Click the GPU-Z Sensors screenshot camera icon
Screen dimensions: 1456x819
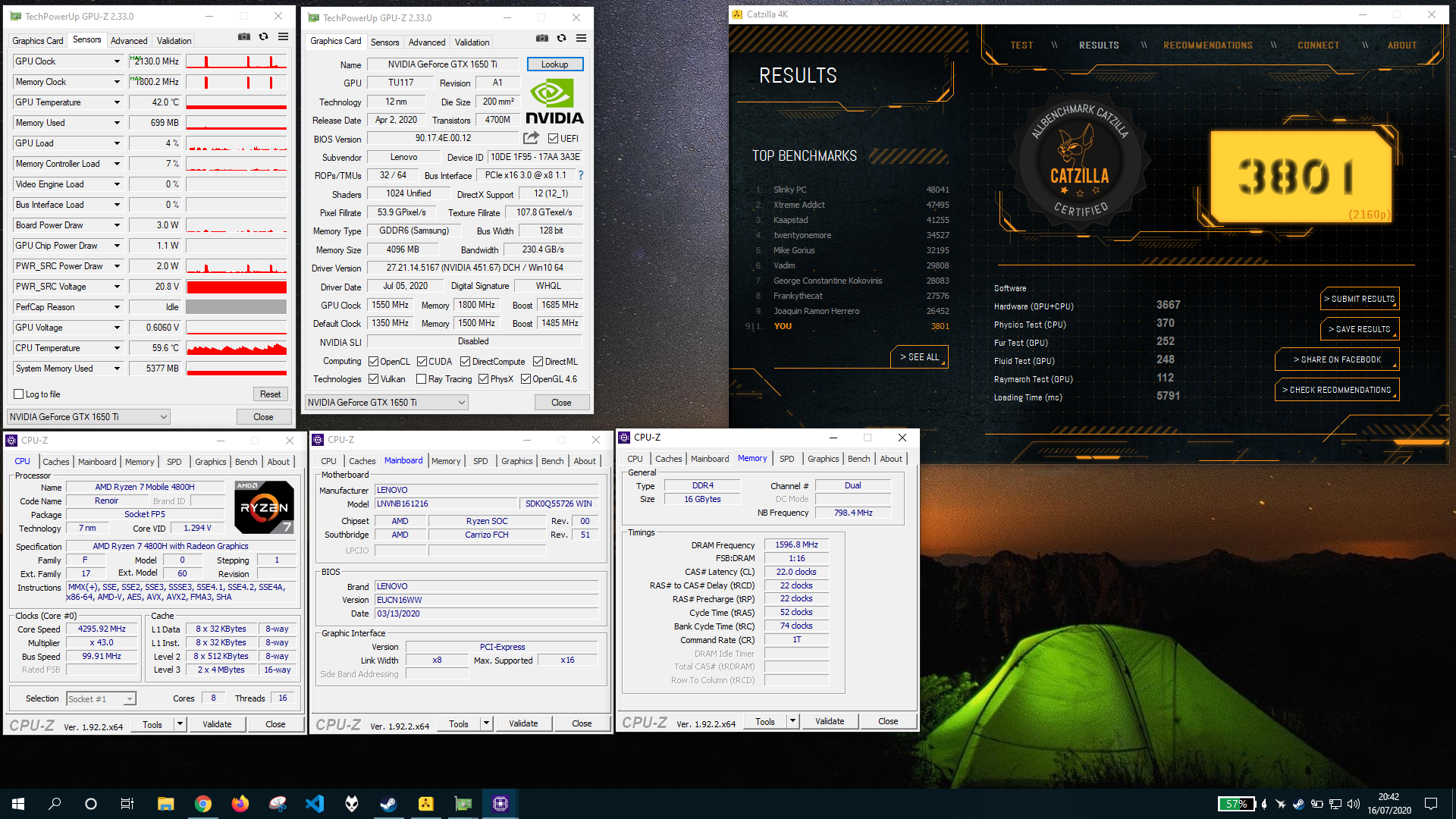[244, 37]
